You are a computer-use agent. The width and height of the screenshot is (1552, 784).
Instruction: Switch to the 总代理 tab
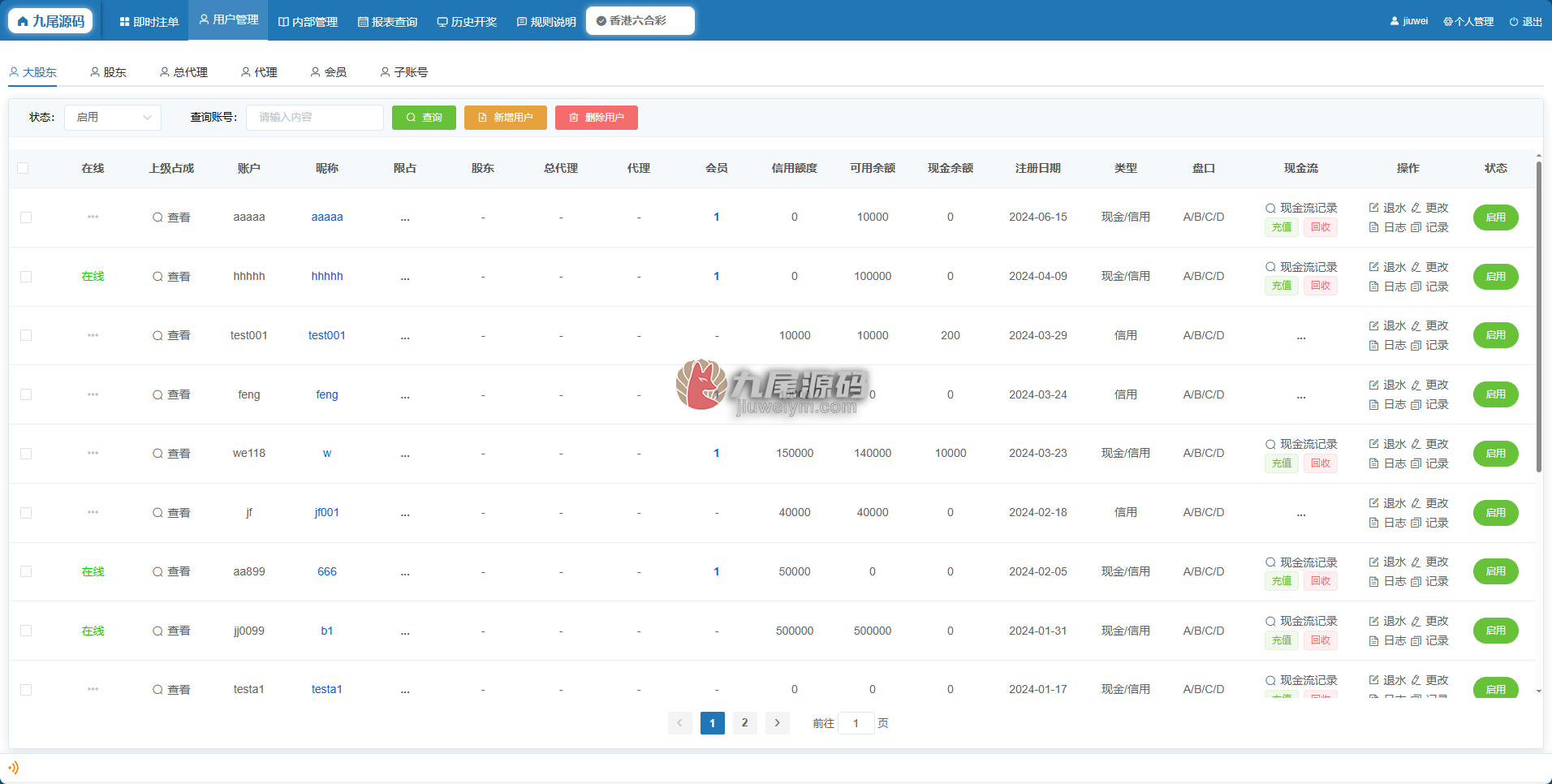184,72
